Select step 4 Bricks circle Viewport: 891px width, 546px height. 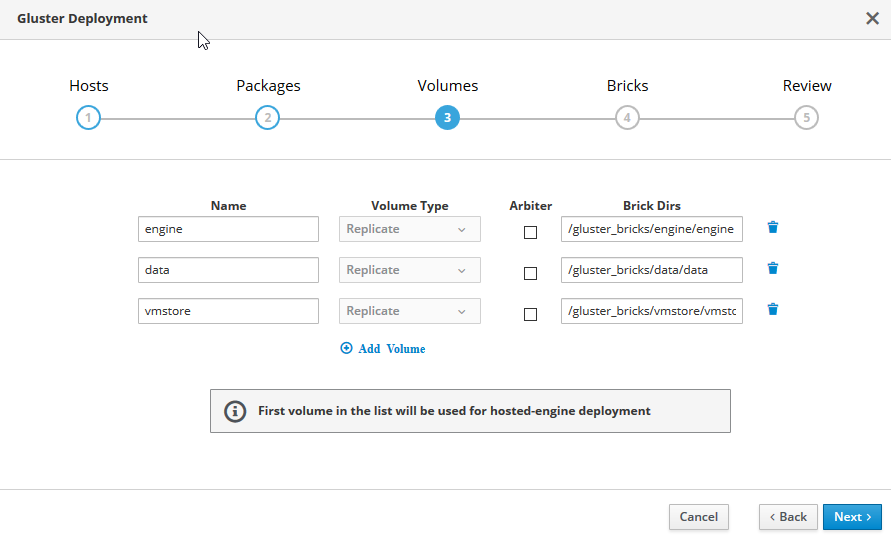coord(627,118)
